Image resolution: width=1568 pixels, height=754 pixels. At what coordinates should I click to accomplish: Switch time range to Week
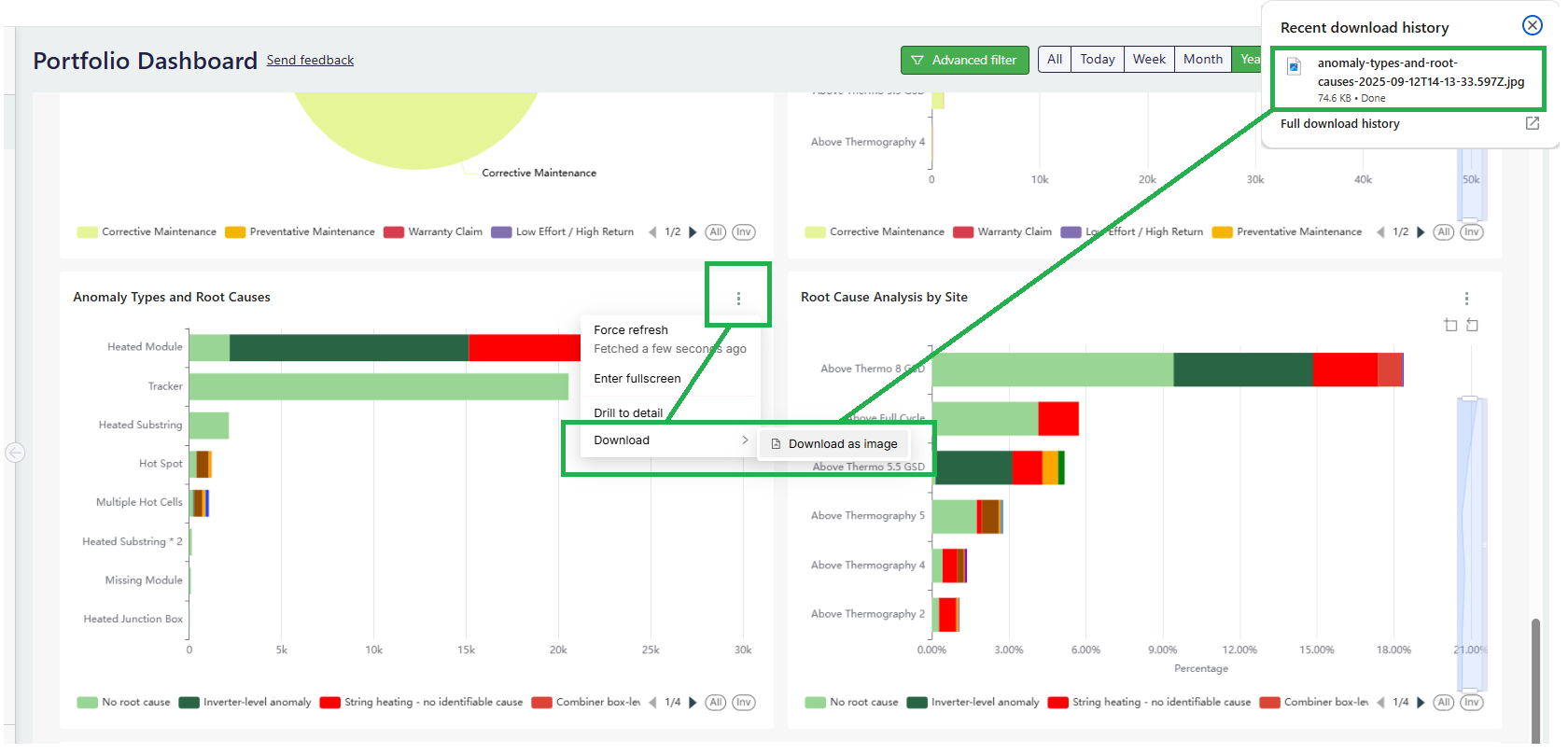click(1149, 60)
